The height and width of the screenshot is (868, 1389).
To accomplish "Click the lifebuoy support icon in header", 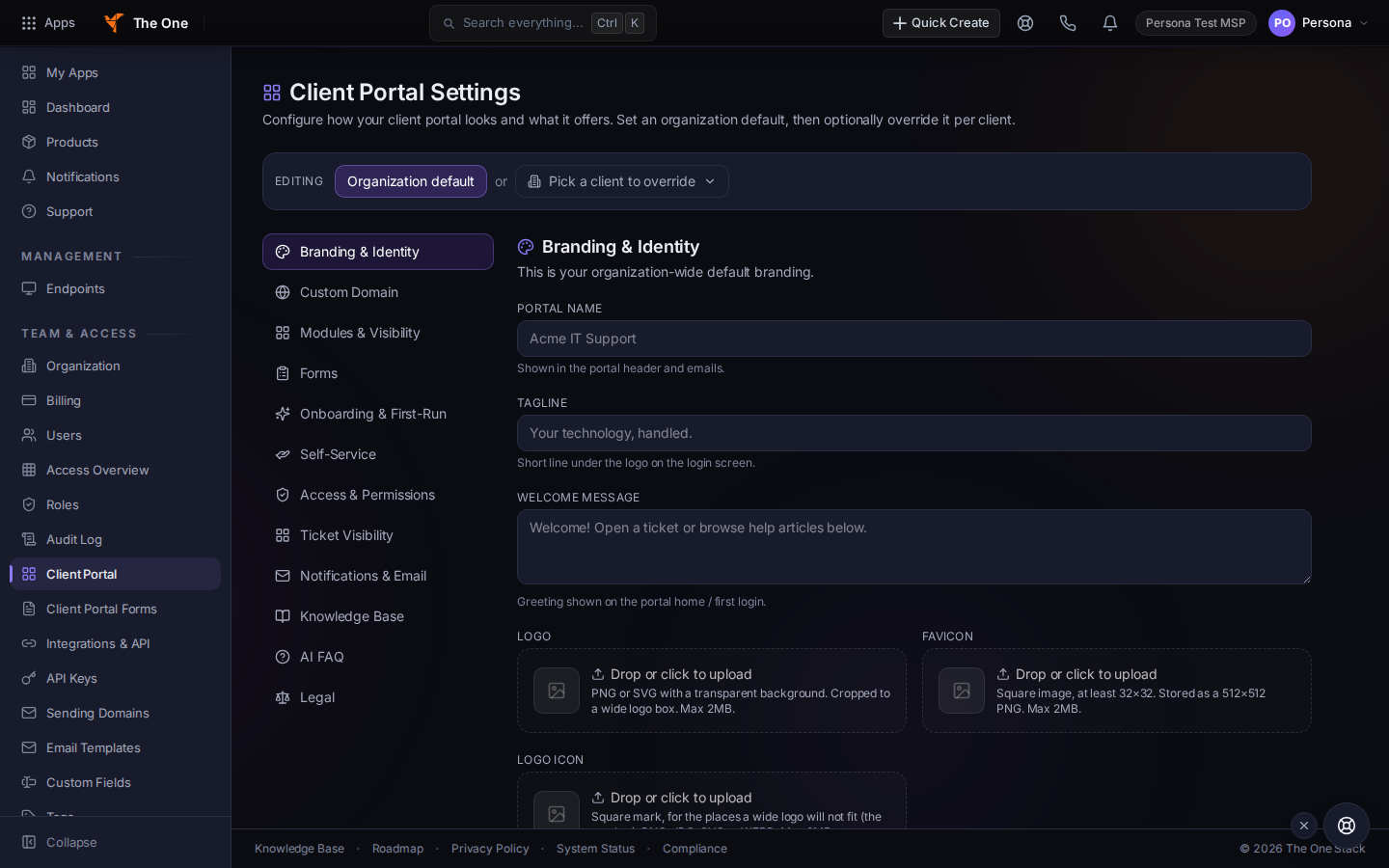I will 1025,23.
